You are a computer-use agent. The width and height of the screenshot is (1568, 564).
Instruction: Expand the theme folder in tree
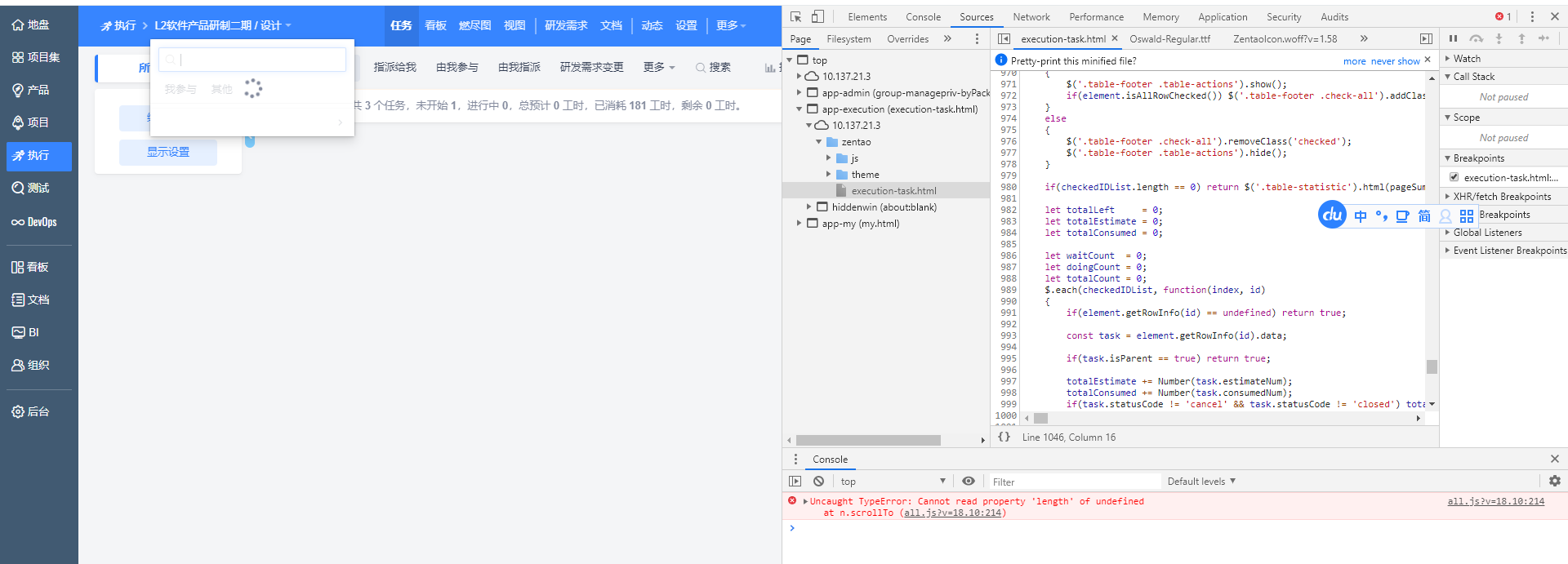point(828,174)
